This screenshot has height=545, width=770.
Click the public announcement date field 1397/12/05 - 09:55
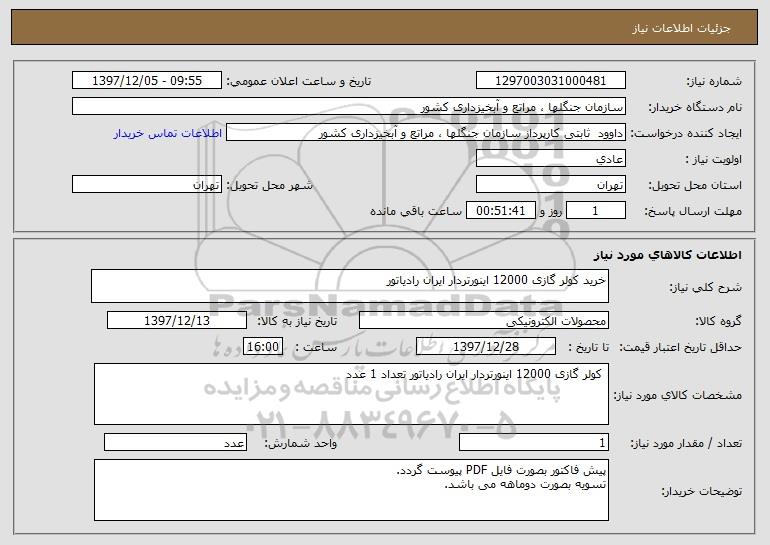tap(147, 81)
